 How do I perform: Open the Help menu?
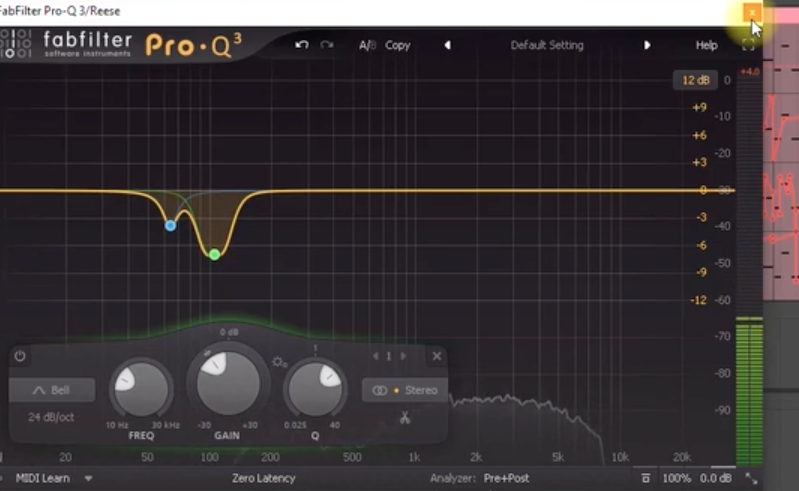point(706,46)
